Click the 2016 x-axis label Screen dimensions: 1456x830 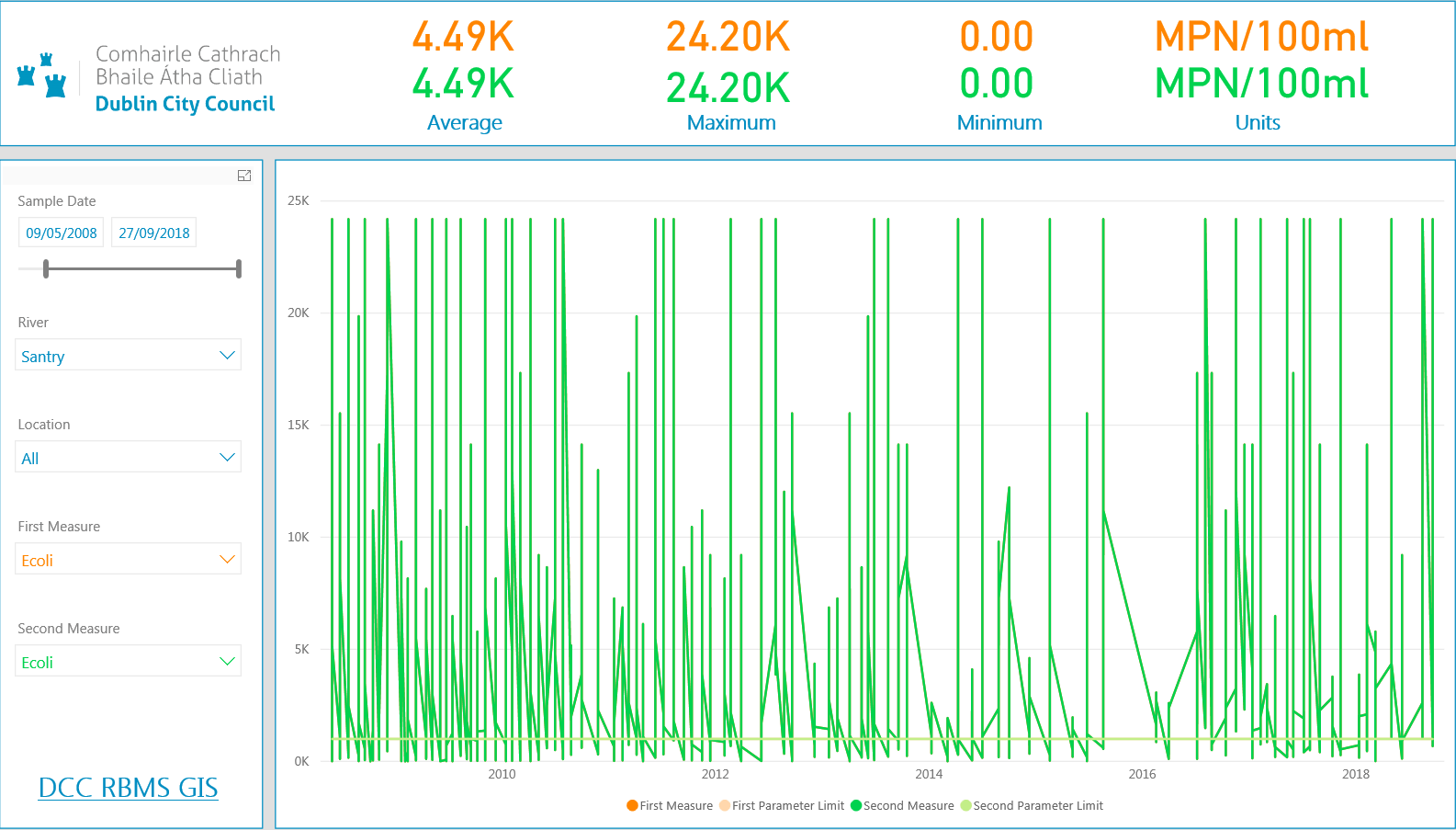coord(1143,774)
